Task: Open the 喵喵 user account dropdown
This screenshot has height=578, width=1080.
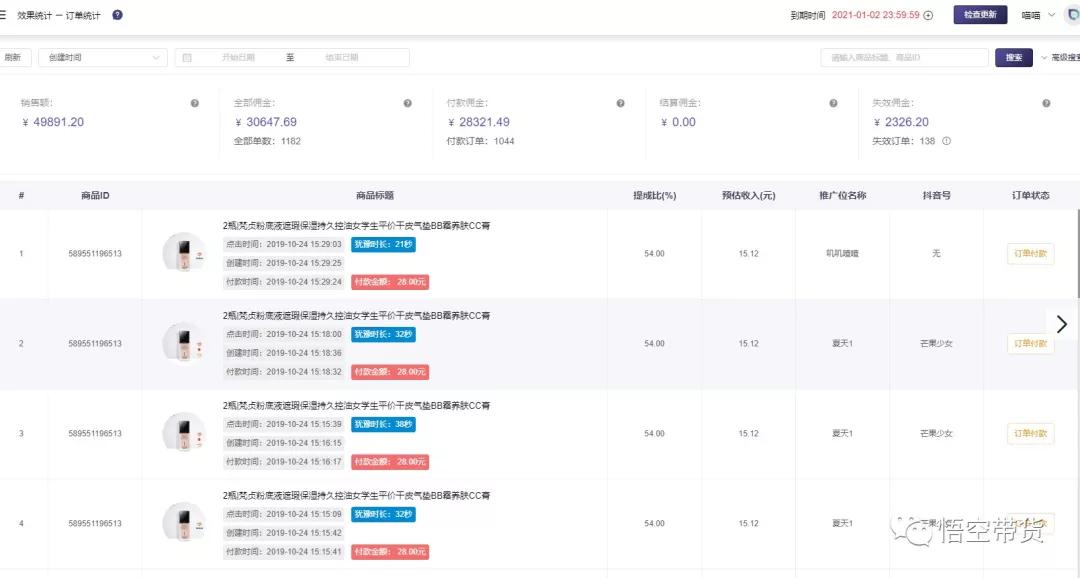Action: click(1037, 15)
